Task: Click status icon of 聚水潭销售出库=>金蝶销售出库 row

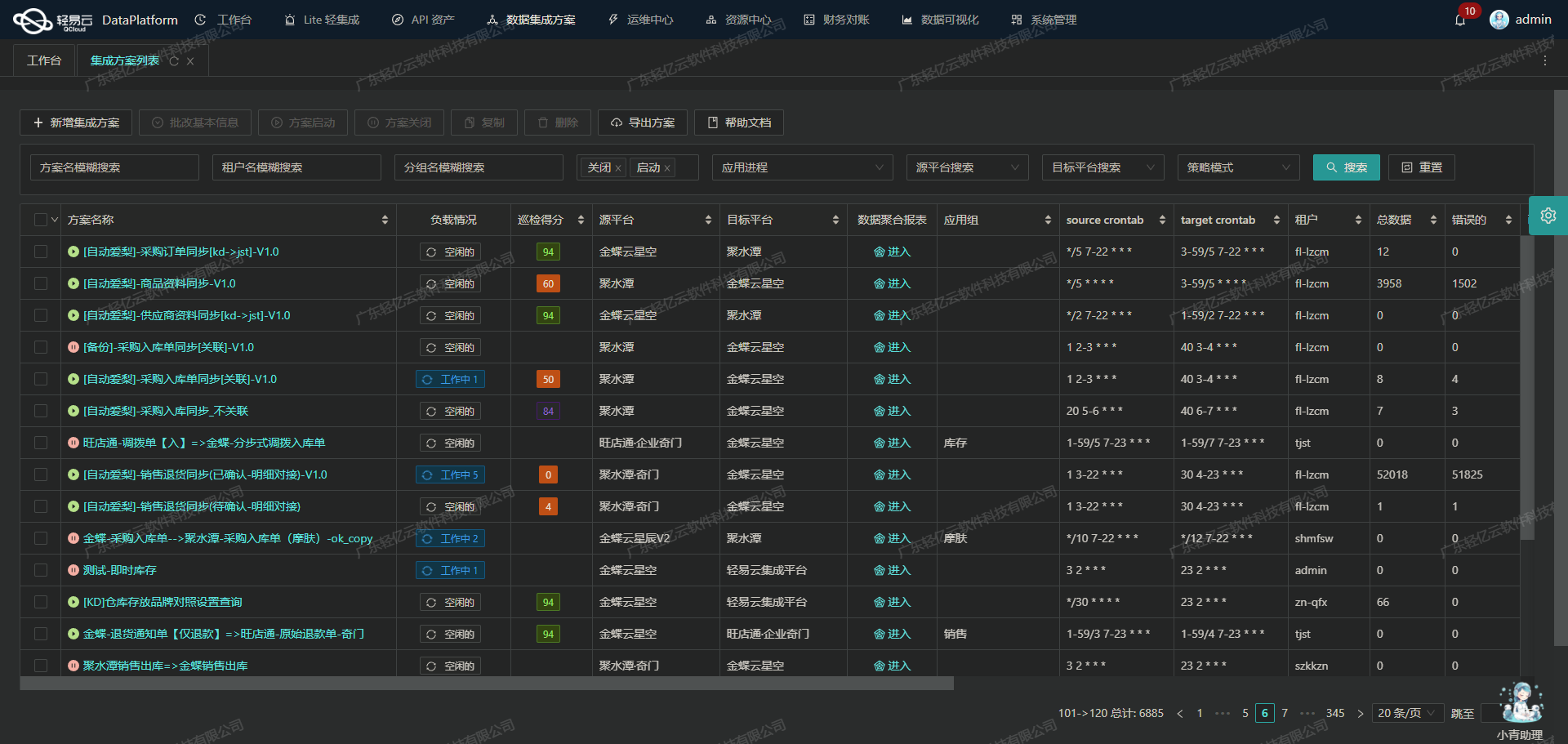Action: (x=73, y=666)
